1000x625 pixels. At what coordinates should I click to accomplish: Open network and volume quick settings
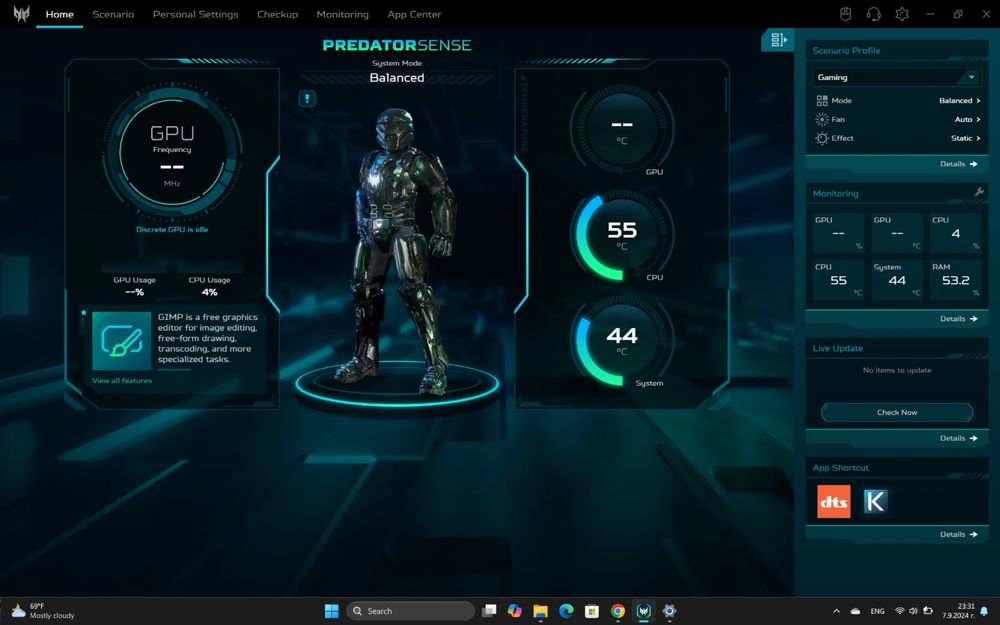tap(913, 611)
